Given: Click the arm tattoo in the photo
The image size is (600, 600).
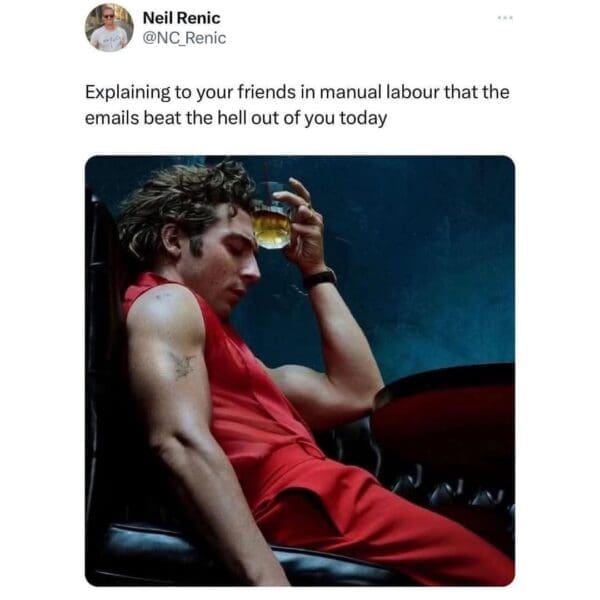Looking at the screenshot, I should tap(182, 365).
